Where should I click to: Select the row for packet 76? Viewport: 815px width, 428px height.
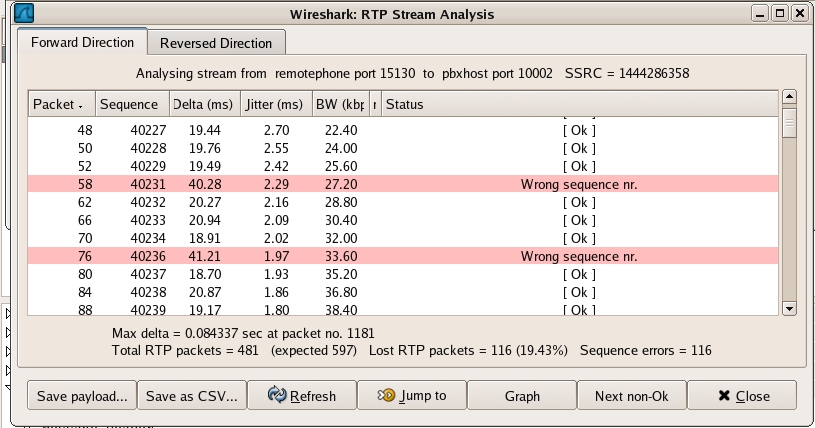400,256
